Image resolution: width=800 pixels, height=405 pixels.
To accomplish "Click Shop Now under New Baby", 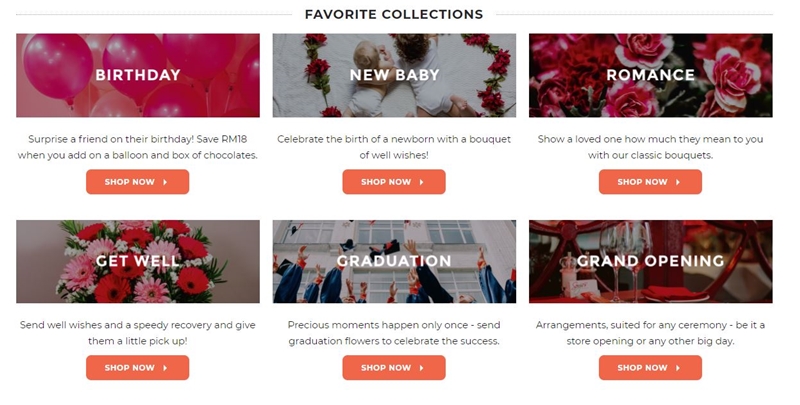I will coord(393,182).
